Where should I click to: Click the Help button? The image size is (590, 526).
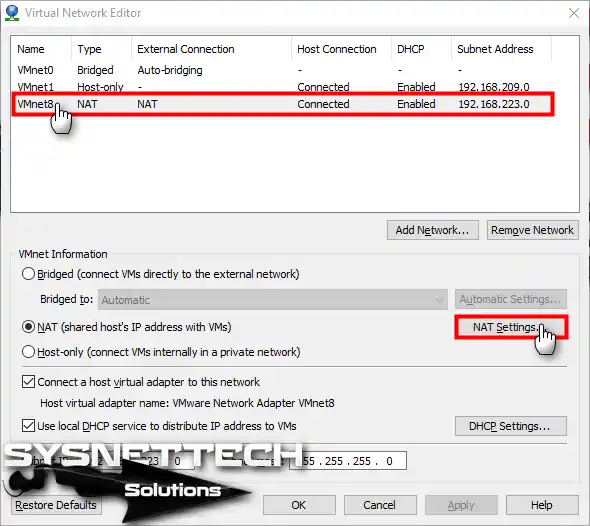542,505
